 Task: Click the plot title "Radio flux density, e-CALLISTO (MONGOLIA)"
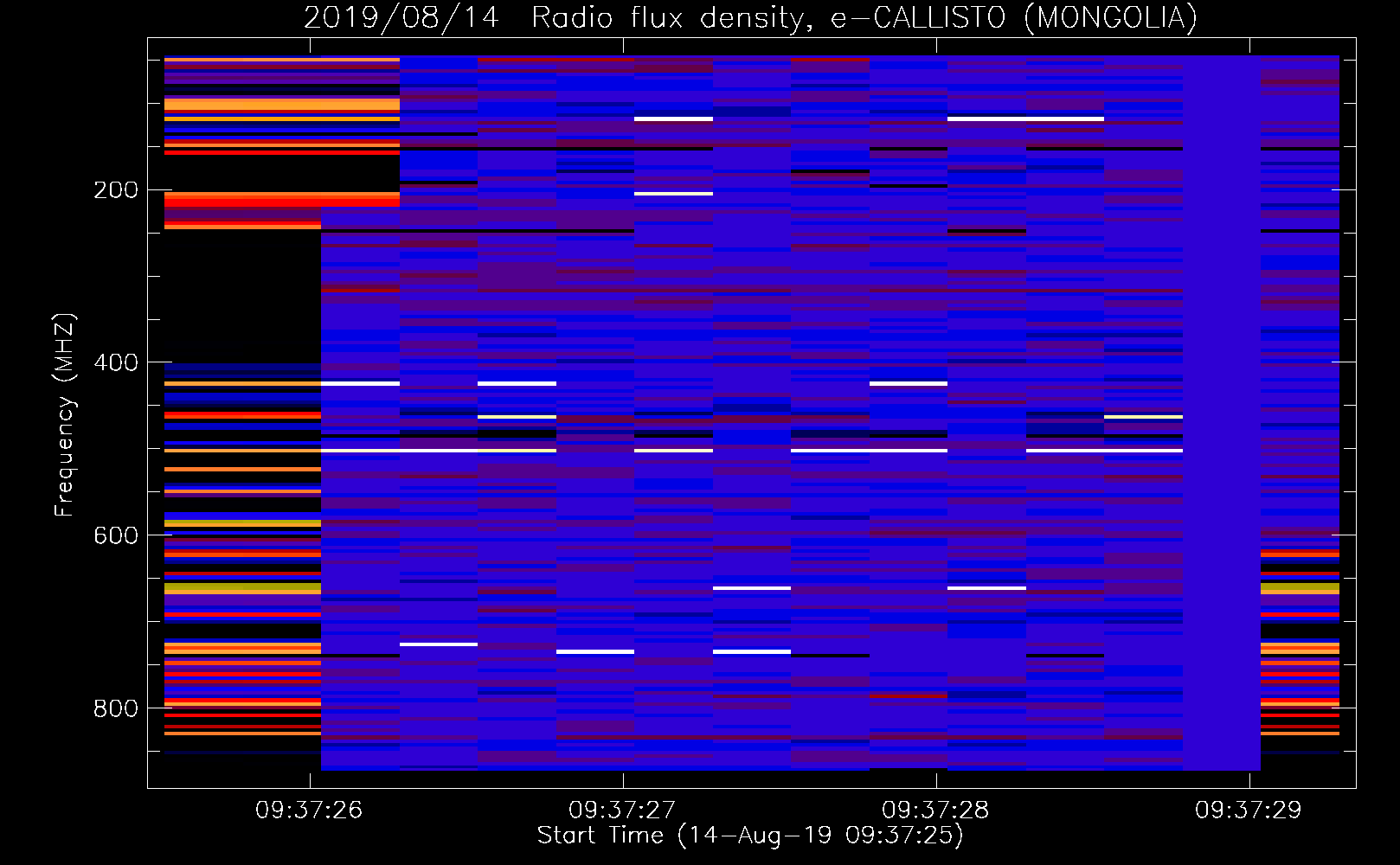click(x=864, y=17)
